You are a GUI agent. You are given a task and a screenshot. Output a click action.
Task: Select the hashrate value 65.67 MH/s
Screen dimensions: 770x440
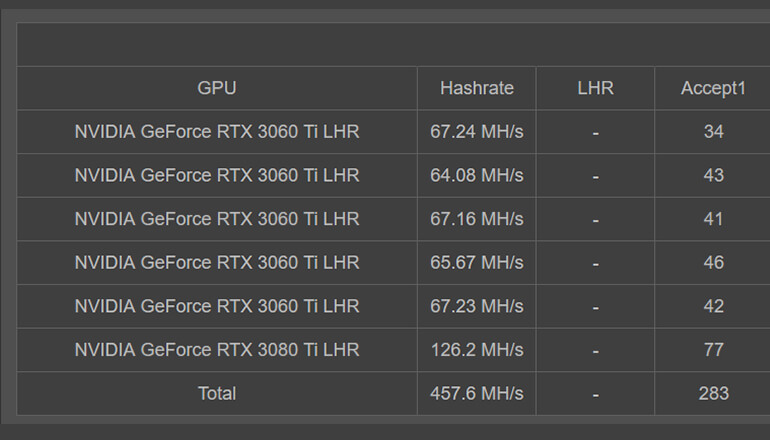click(477, 263)
